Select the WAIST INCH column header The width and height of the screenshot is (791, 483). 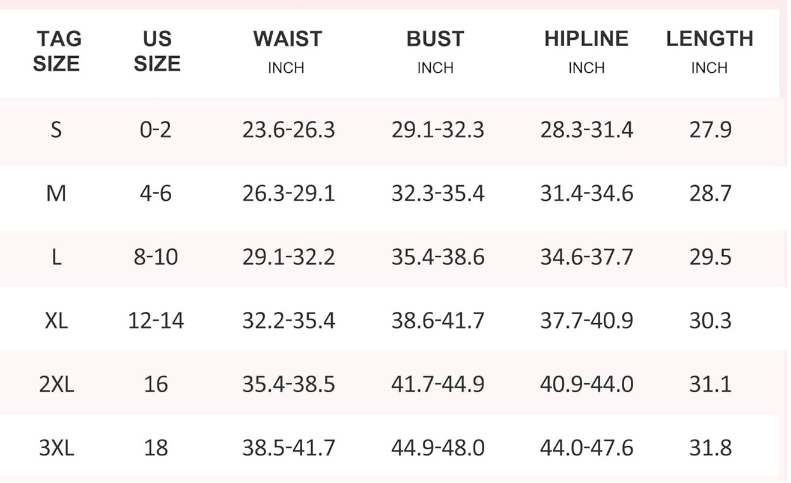tap(287, 52)
